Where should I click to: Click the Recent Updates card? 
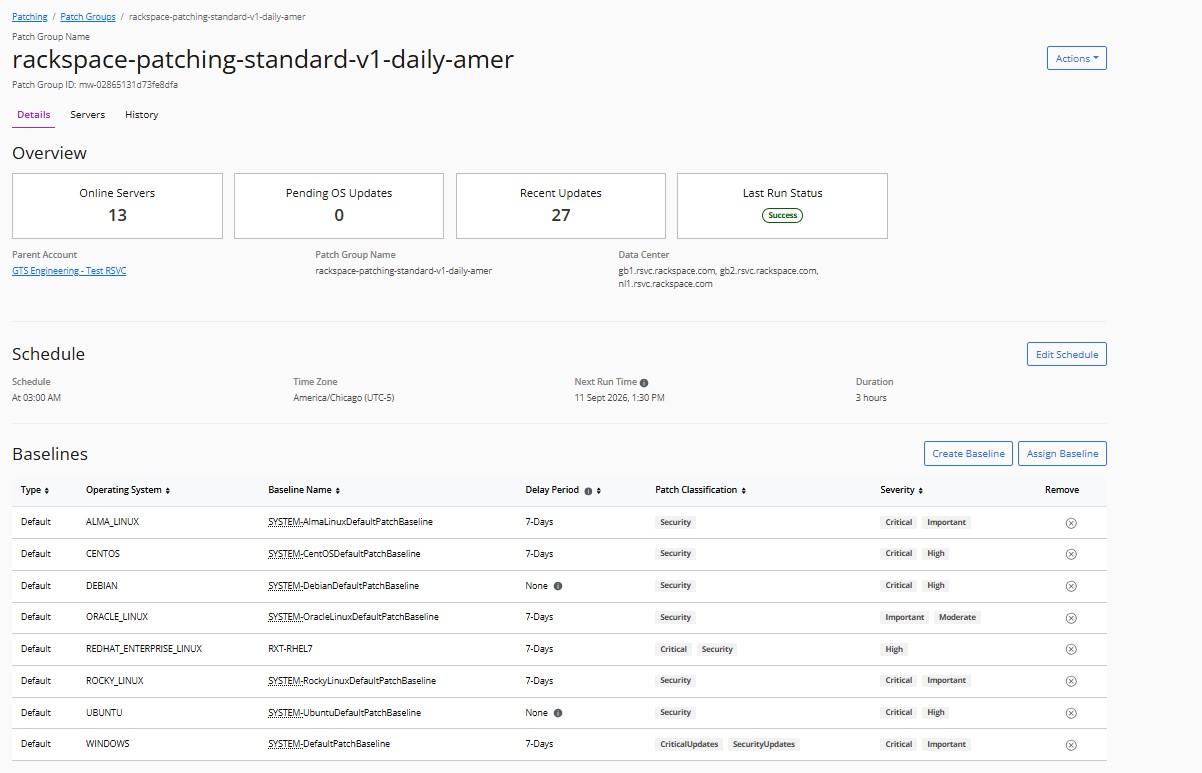click(x=561, y=206)
